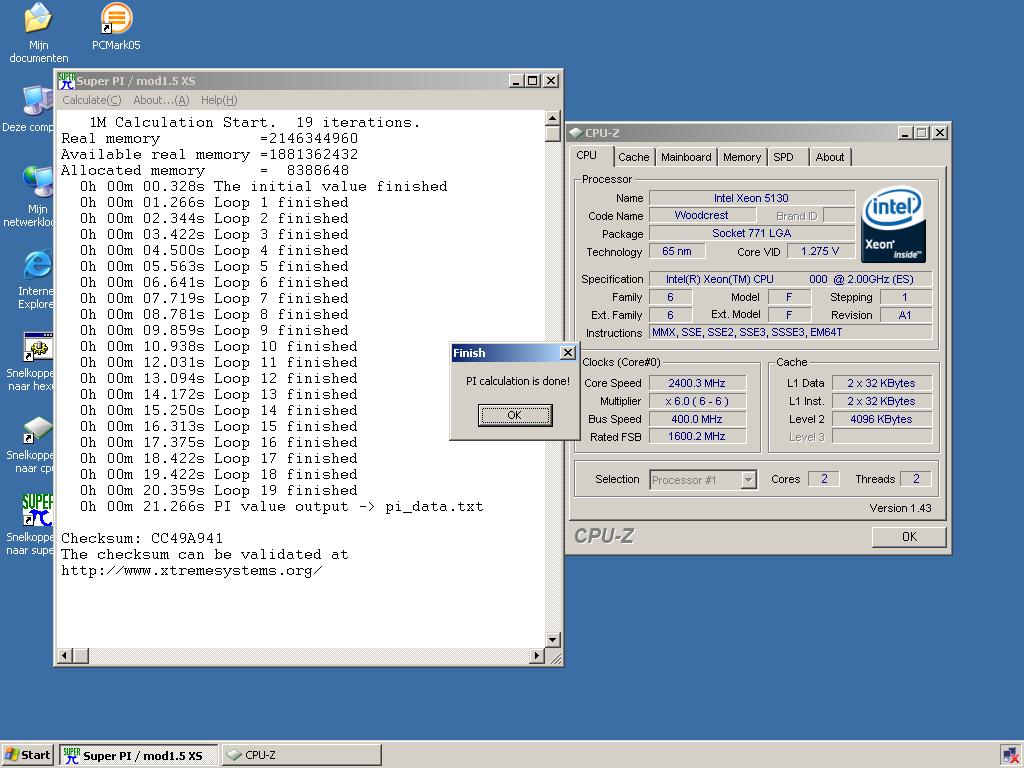Image resolution: width=1024 pixels, height=768 pixels.
Task: Expand the Processor #1 selection dropdown
Action: [748, 480]
